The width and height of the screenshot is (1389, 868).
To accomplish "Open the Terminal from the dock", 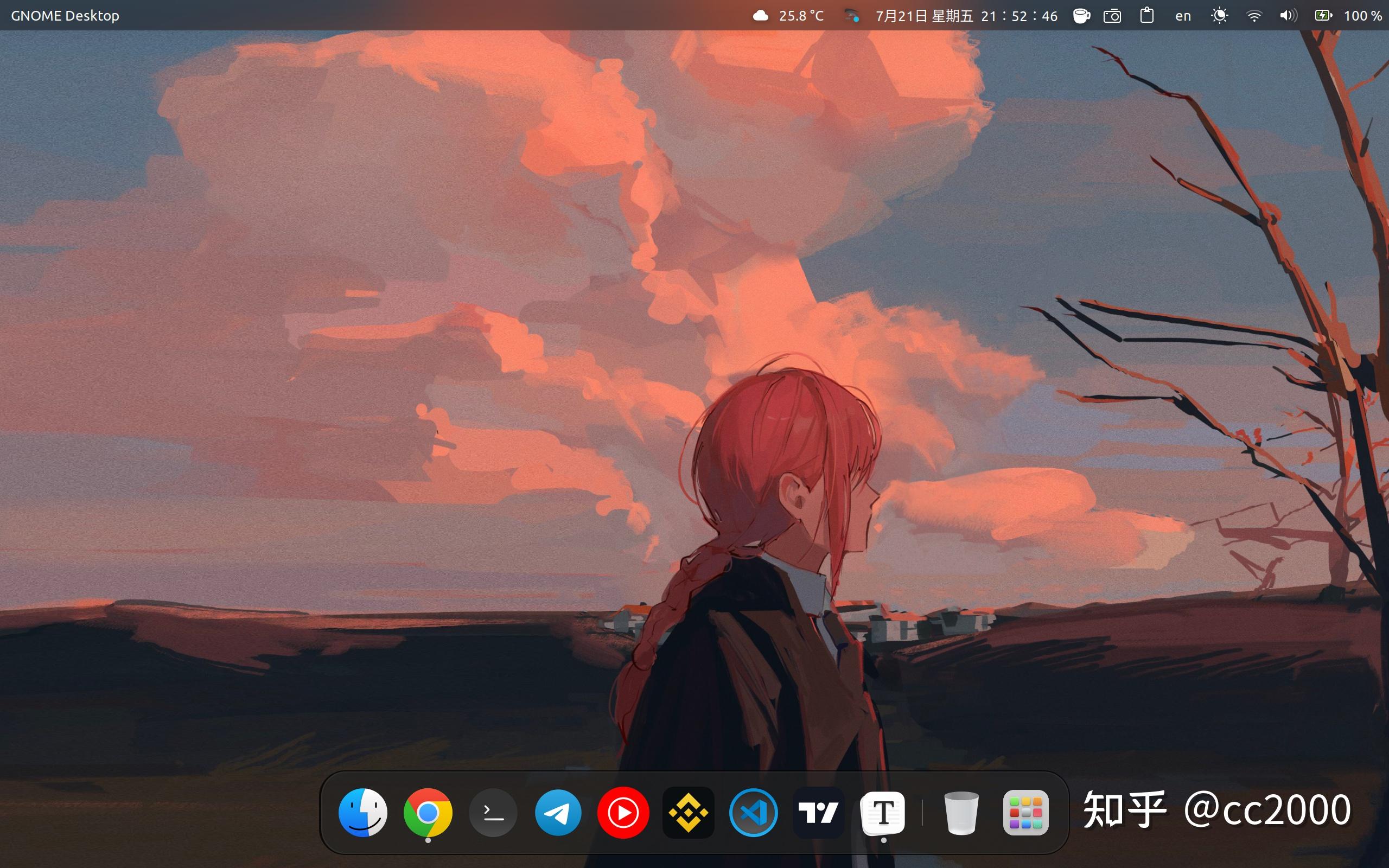I will [493, 812].
